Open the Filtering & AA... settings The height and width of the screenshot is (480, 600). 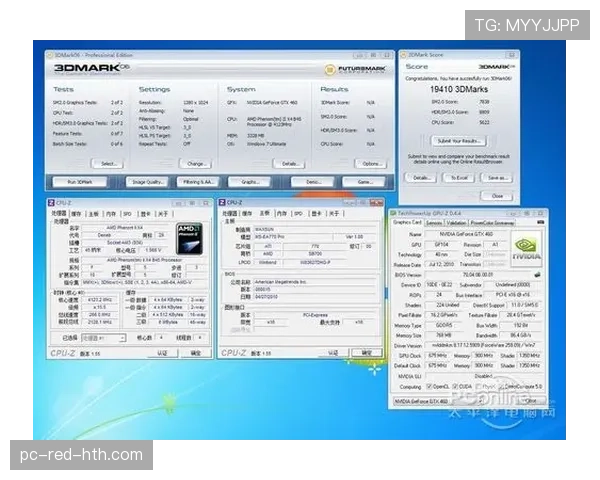[198, 182]
